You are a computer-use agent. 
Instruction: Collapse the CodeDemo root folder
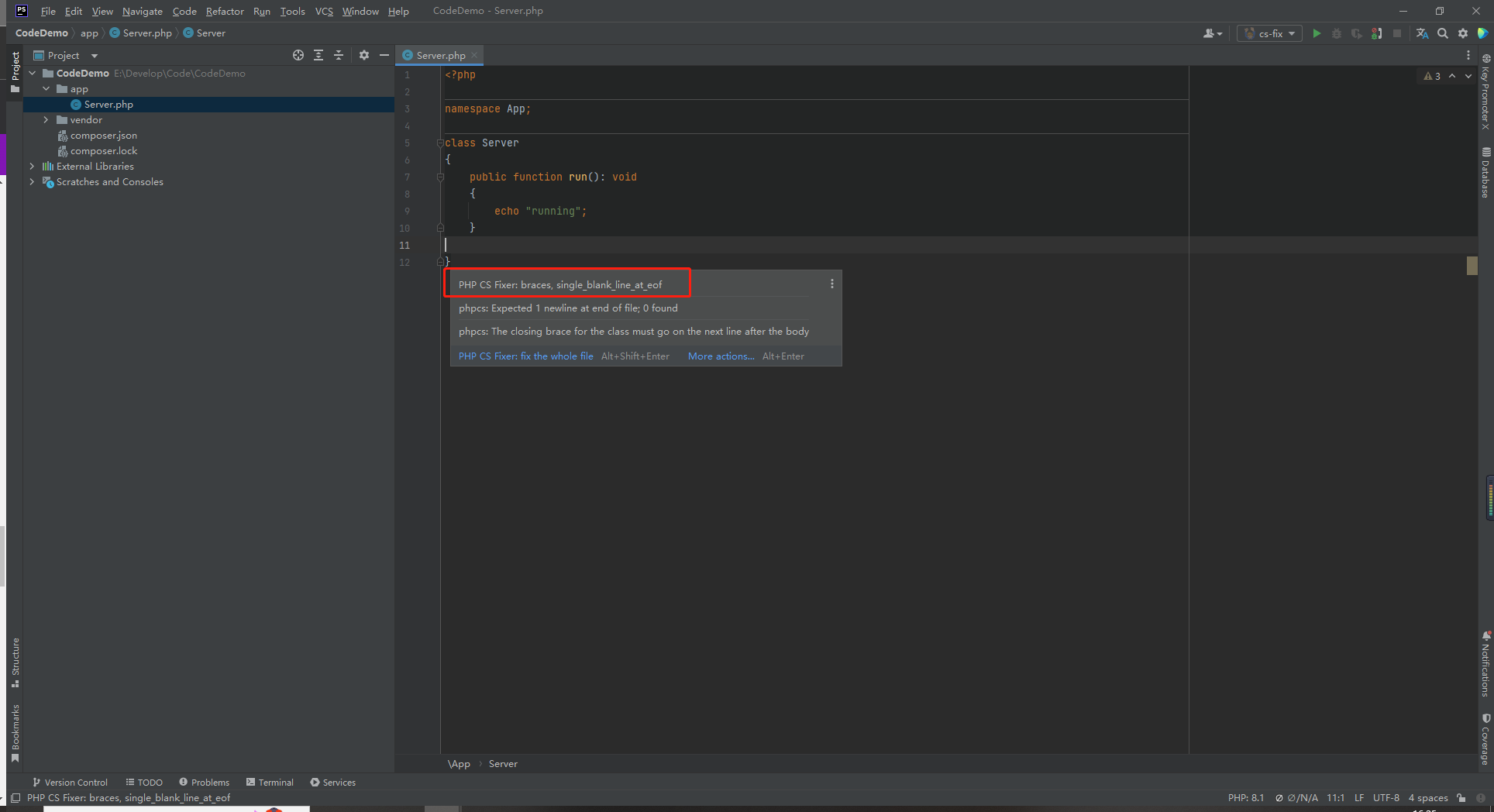click(33, 74)
